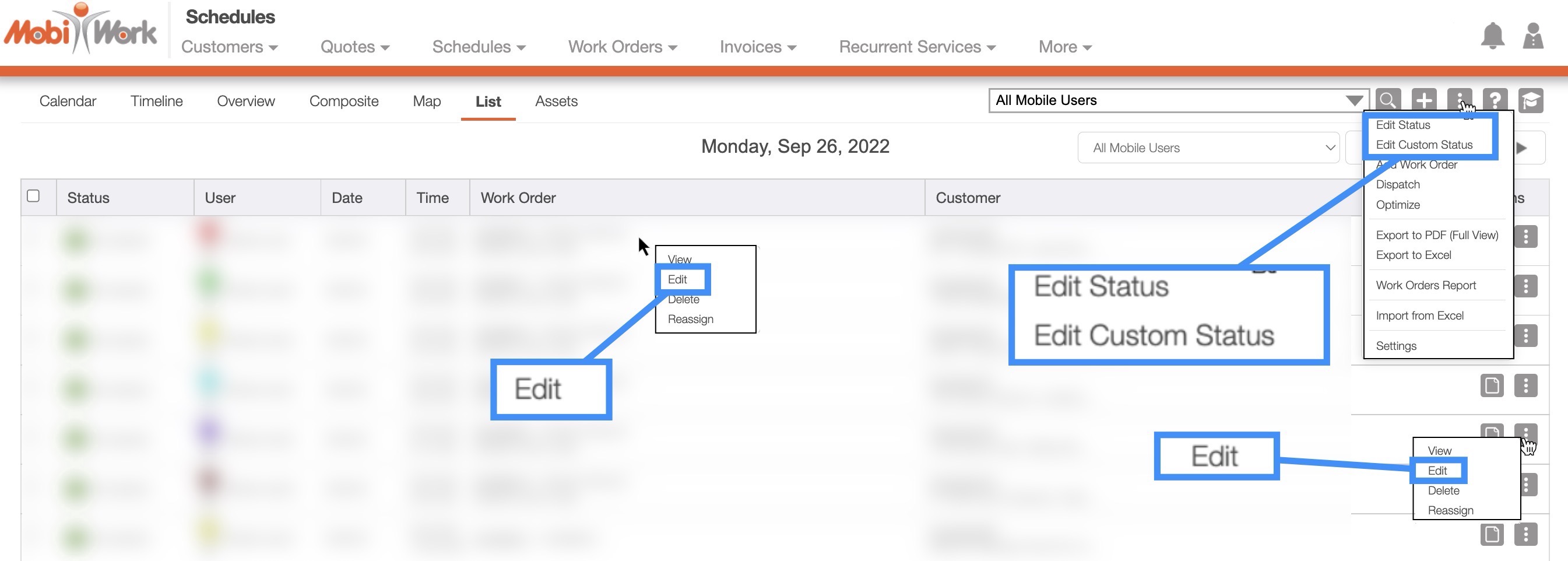The height and width of the screenshot is (561, 1568).
Task: Select Work Orders Report from the menu
Action: click(1426, 285)
